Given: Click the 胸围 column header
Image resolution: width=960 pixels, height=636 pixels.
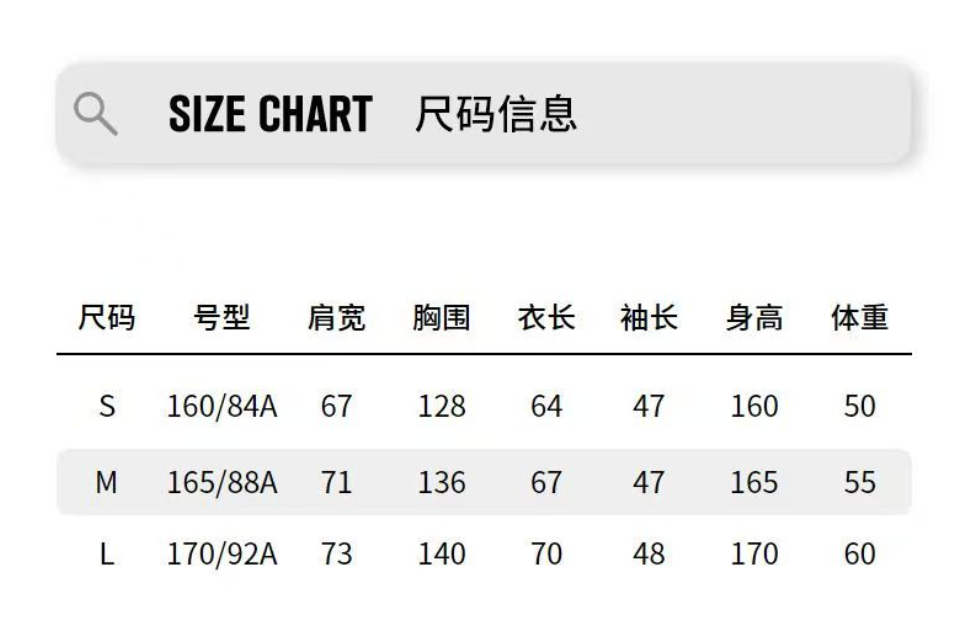Looking at the screenshot, I should [441, 319].
